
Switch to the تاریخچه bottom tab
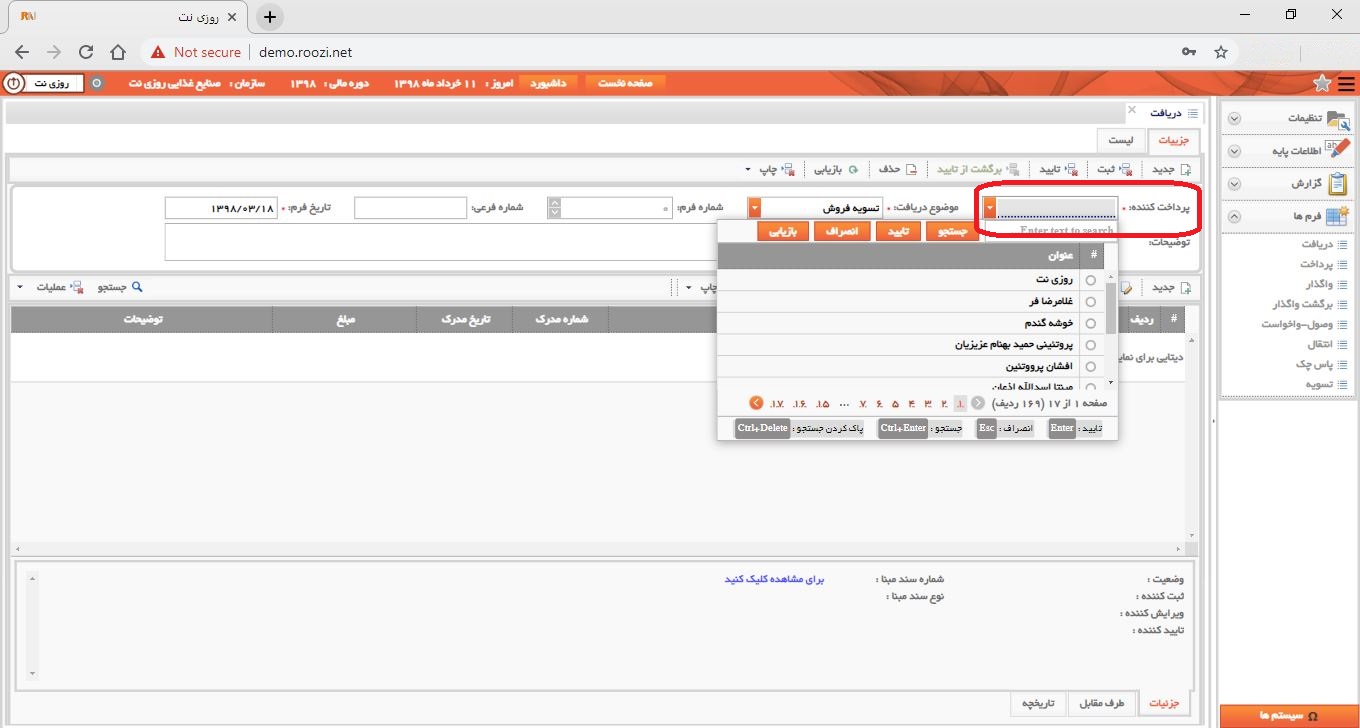[x=1039, y=703]
